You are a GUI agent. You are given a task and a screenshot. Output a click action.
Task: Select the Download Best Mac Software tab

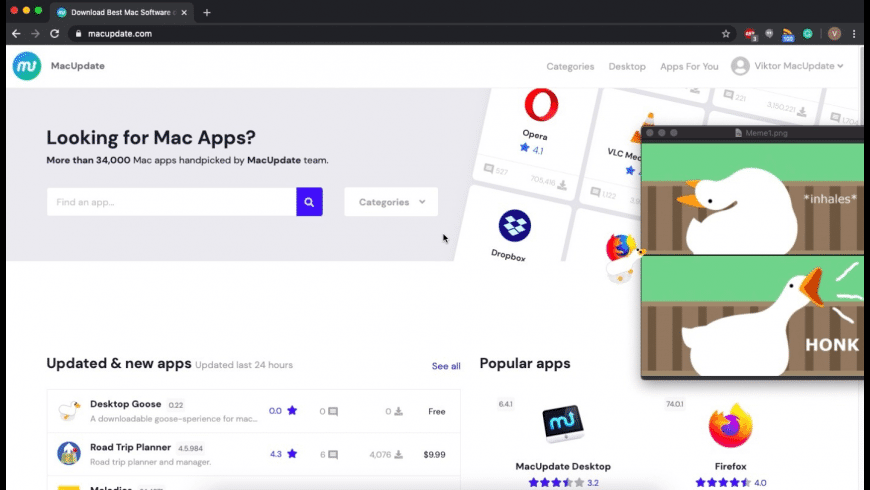click(x=121, y=12)
